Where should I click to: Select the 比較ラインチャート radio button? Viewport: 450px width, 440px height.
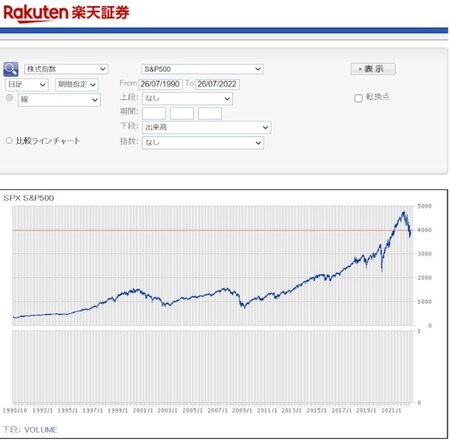tap(9, 141)
